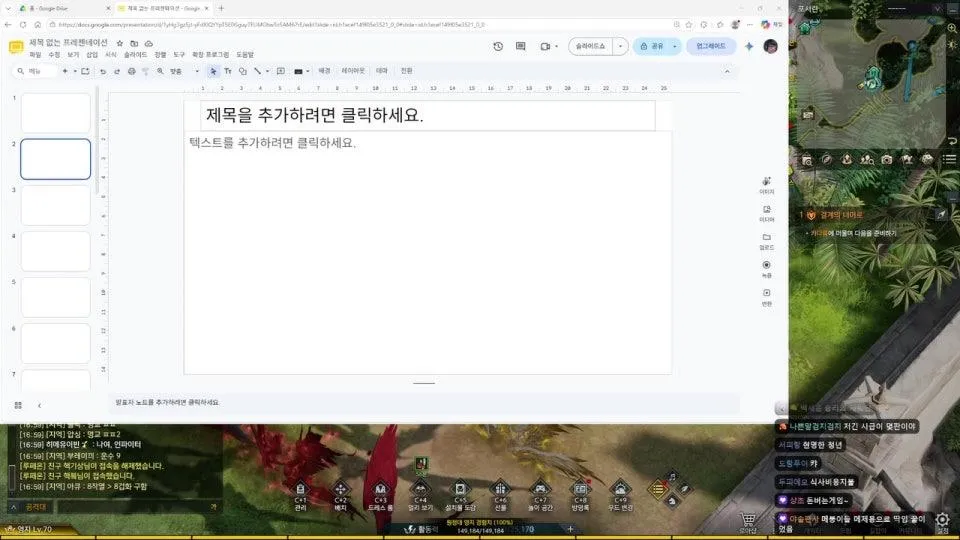Click the Layout toolbar button
The width and height of the screenshot is (960, 540).
pos(353,71)
